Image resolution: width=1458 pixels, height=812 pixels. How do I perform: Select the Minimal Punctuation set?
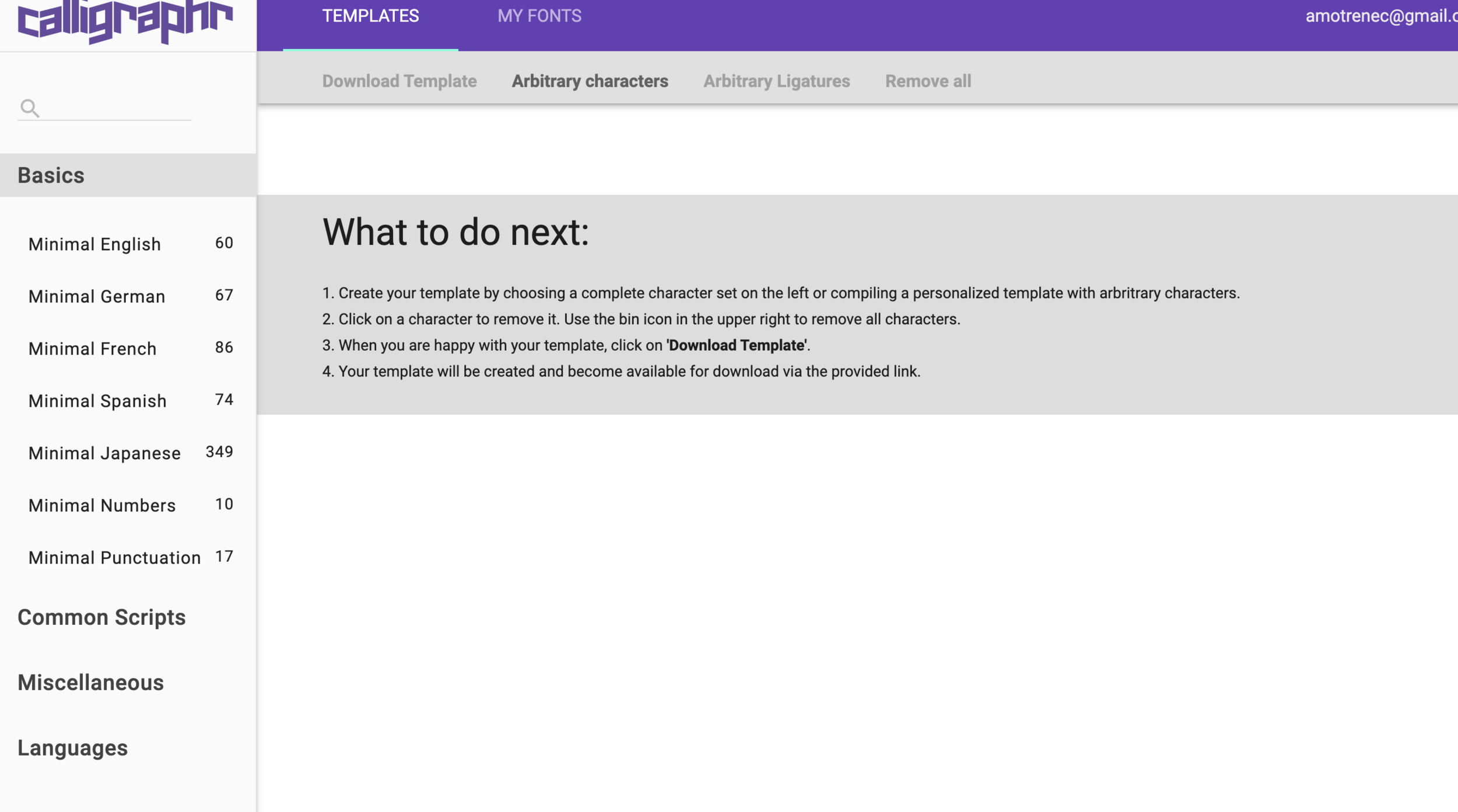[x=128, y=558]
